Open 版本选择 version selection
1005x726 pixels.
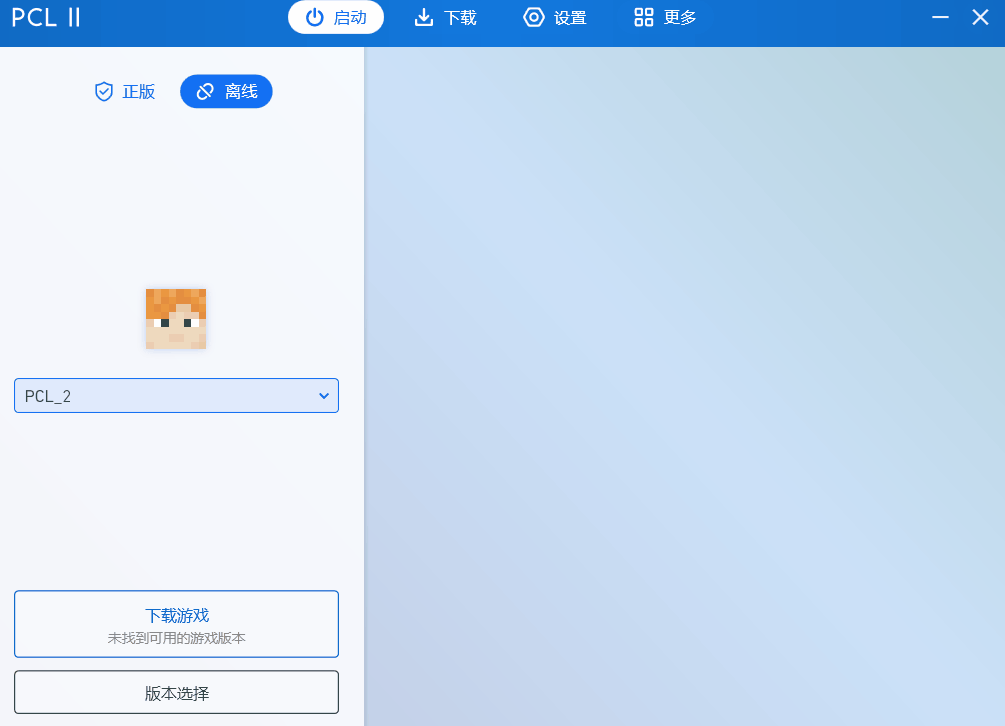point(176,692)
